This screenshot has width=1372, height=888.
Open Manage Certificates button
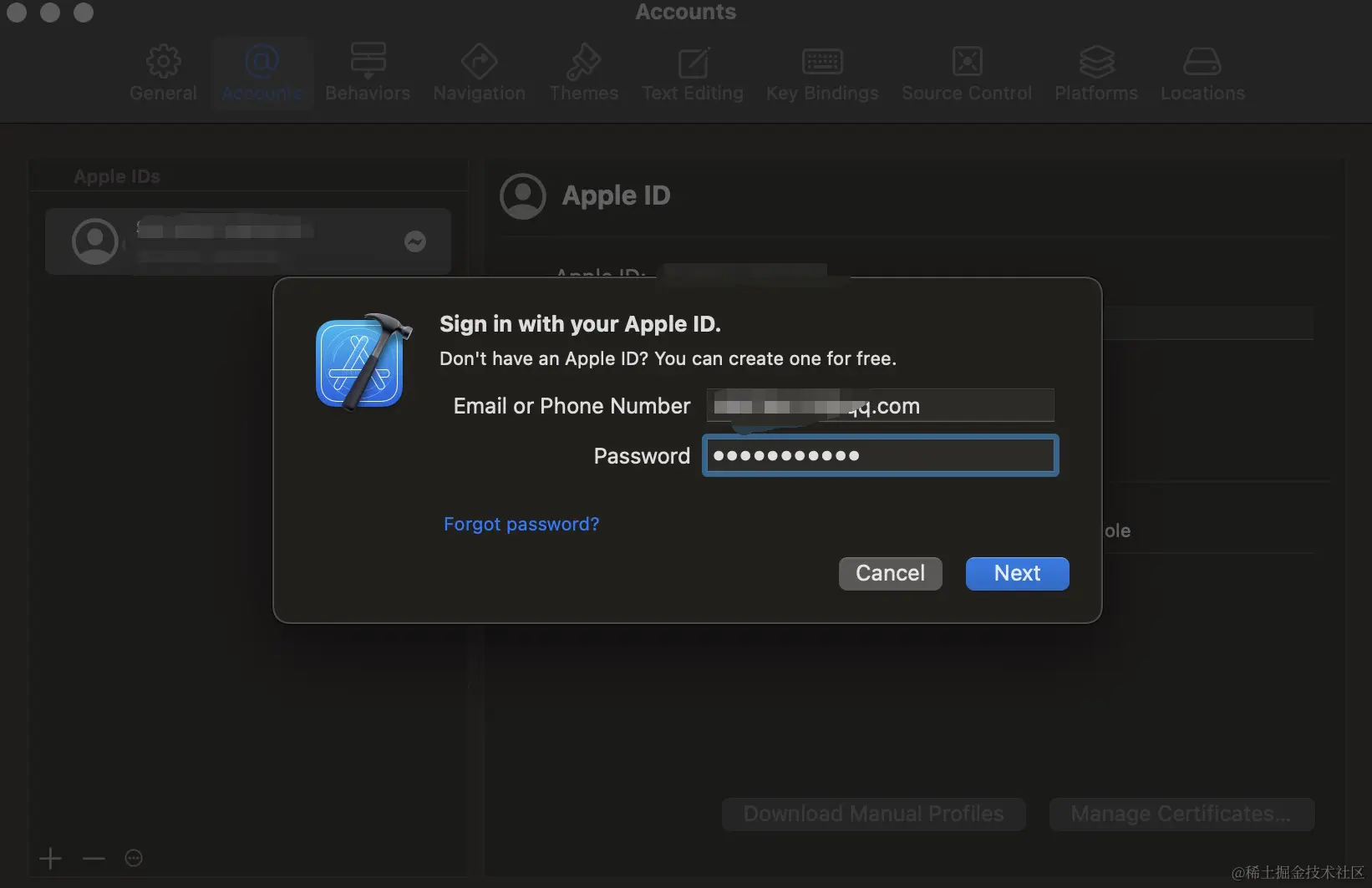(x=1181, y=814)
